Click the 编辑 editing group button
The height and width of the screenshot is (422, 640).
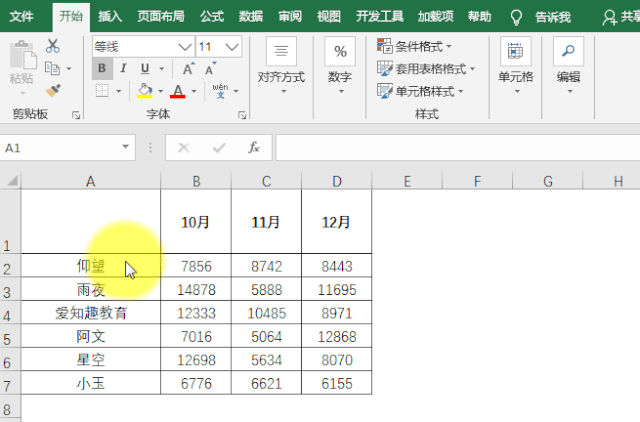(x=568, y=62)
